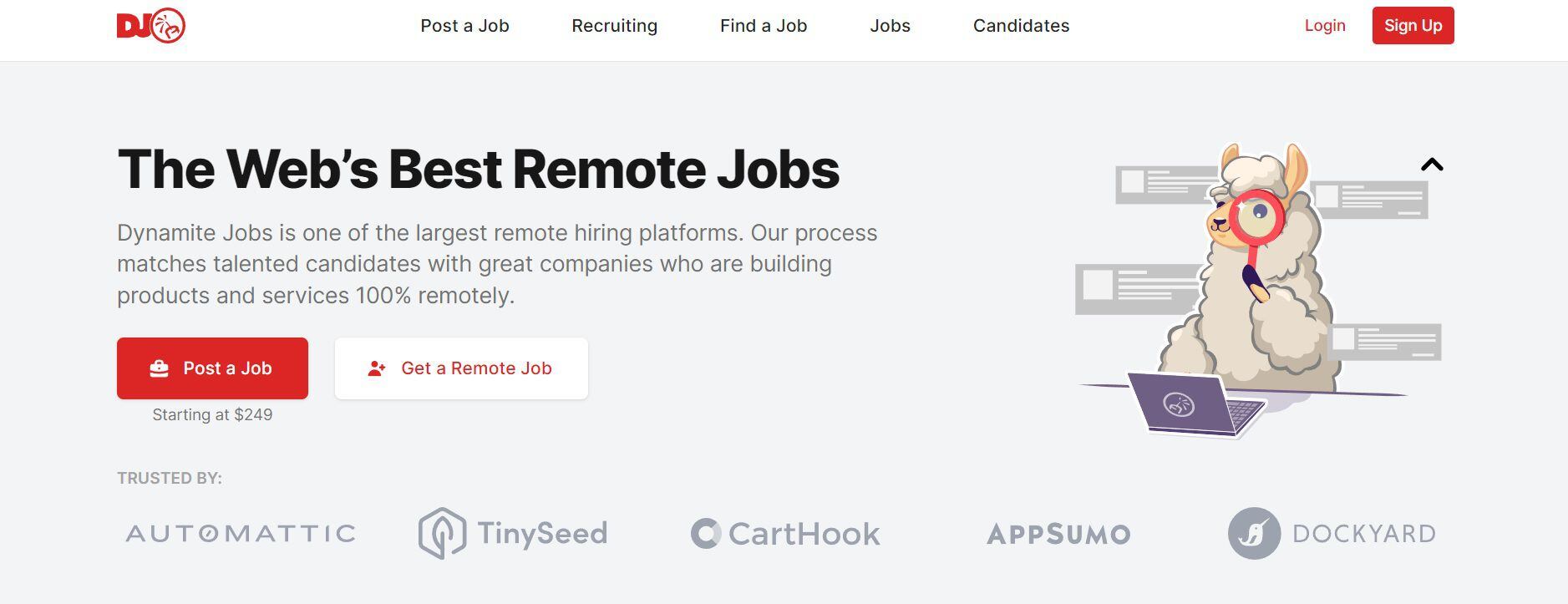1568x604 pixels.
Task: Click the llama's red magnifying glass
Action: point(1256,219)
